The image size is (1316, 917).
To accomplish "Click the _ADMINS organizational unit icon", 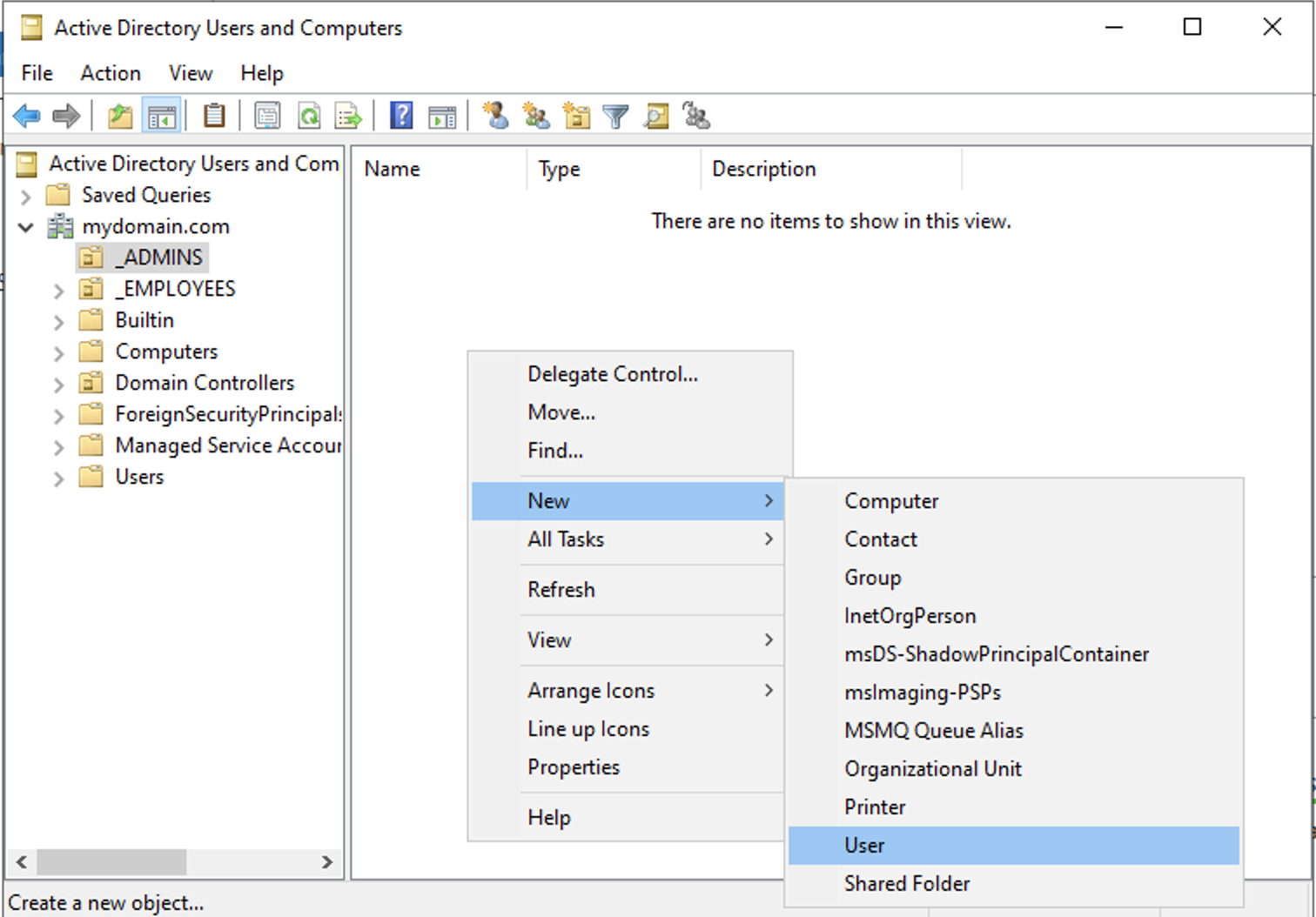I will pyautogui.click(x=91, y=258).
